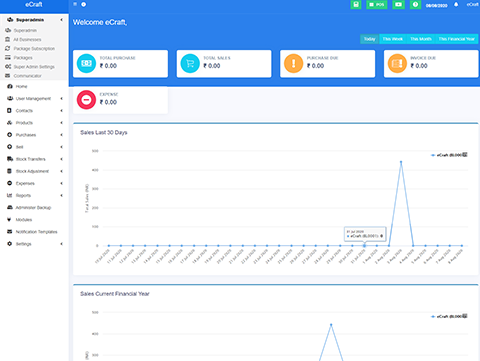The image size is (480, 361).
Task: Expand the Purchases menu arrow
Action: coord(62,135)
